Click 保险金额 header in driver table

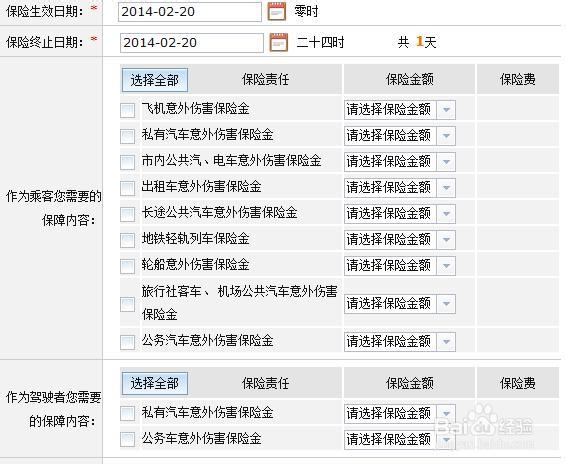pyautogui.click(x=409, y=383)
